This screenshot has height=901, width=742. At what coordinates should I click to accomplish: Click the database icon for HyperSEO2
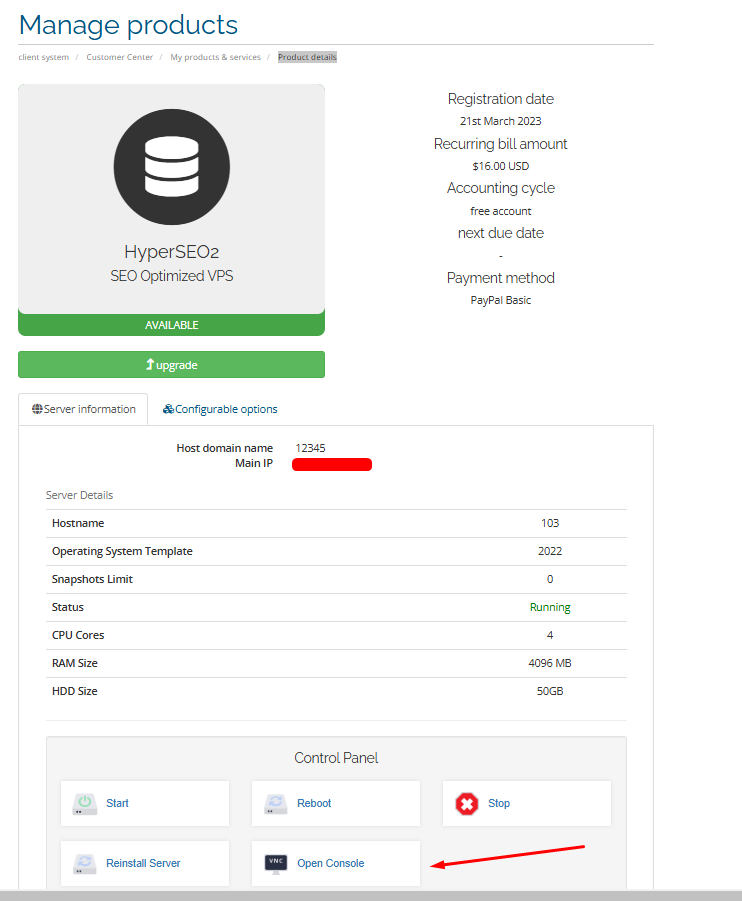coord(172,167)
